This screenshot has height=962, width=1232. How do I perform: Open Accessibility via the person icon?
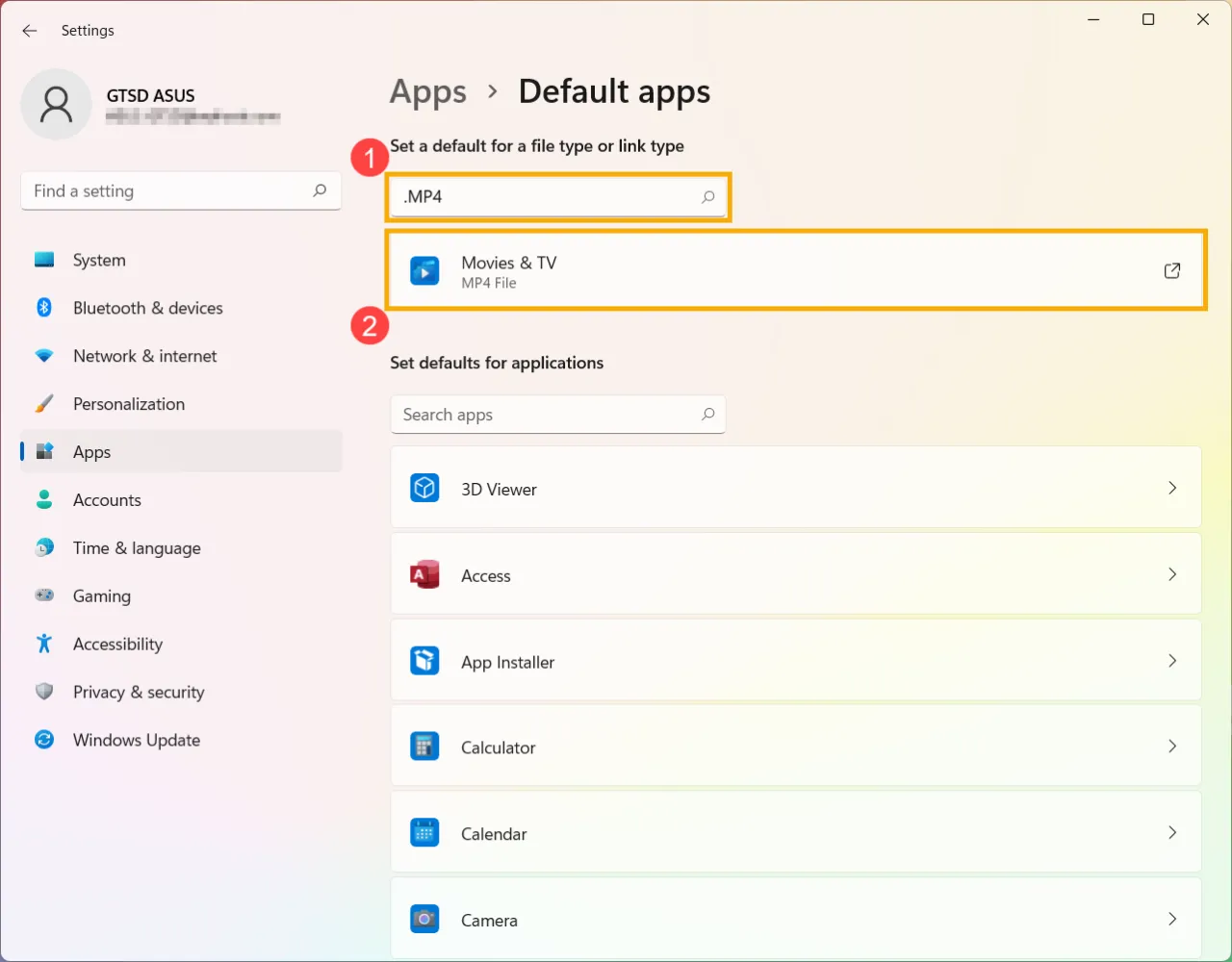(x=44, y=645)
